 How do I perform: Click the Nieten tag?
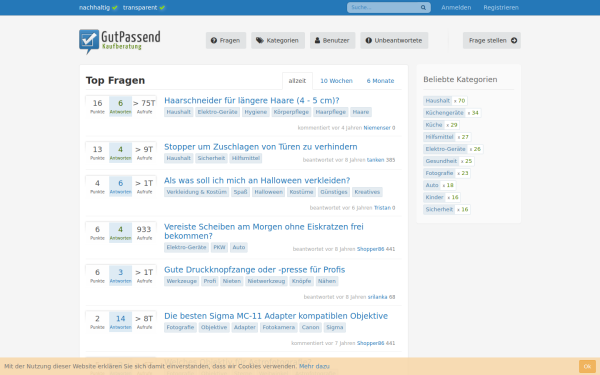point(232,281)
